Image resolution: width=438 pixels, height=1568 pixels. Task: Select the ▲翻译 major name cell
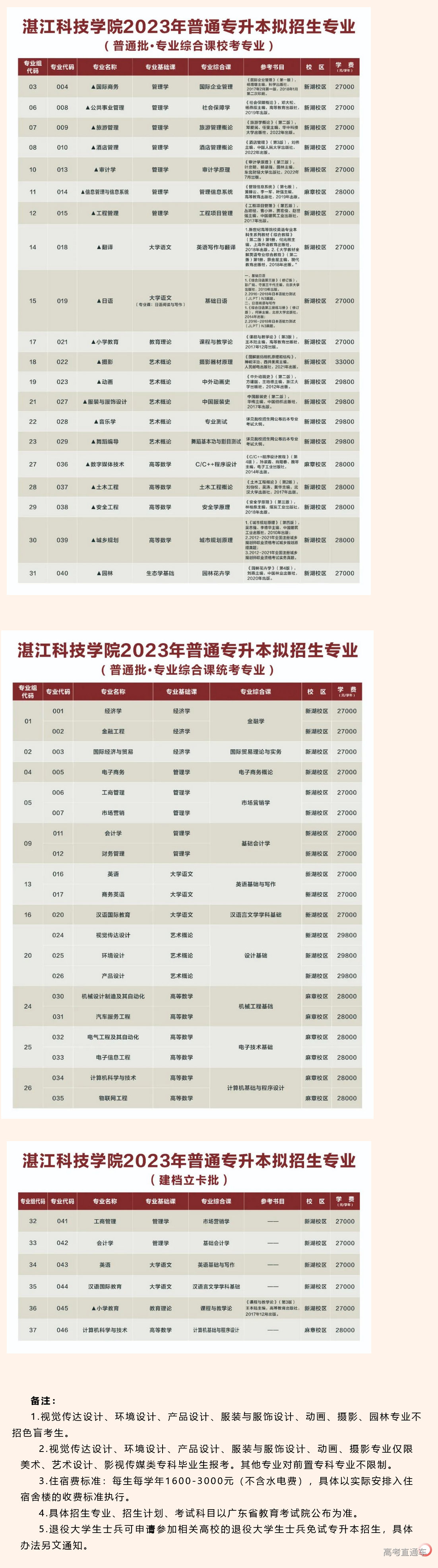tap(105, 247)
